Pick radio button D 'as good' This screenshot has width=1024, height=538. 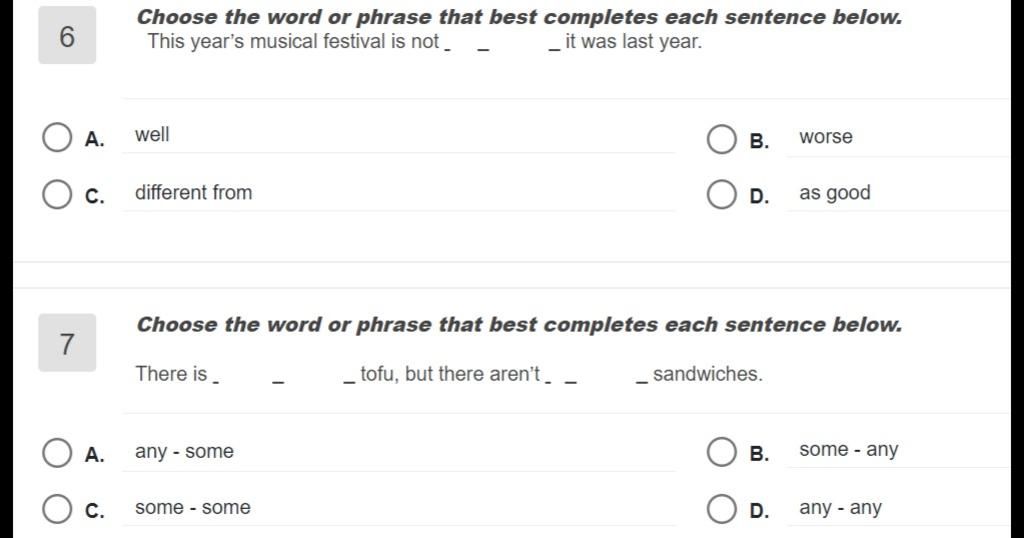pos(722,195)
